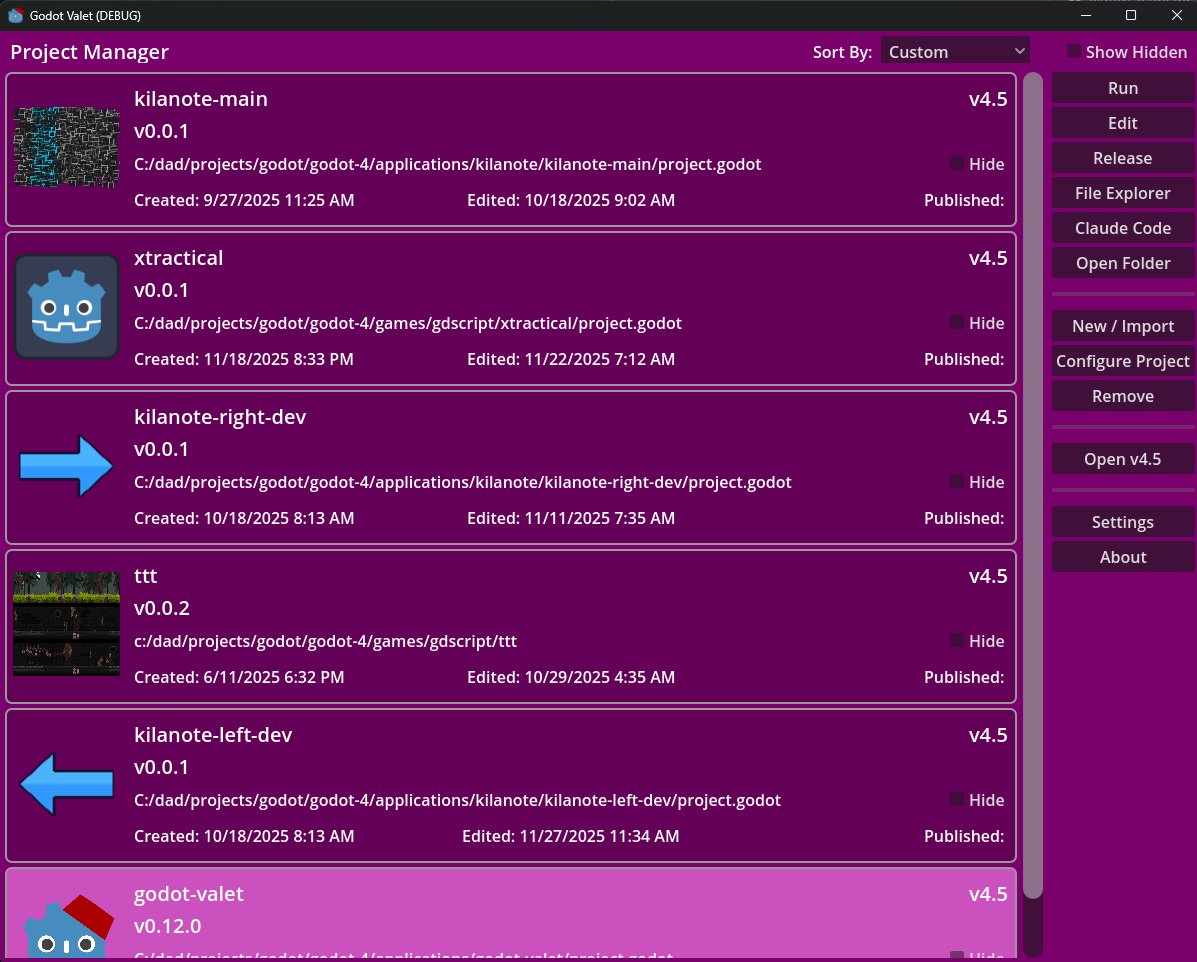Tick the Hide checkbox for ttt

point(957,640)
